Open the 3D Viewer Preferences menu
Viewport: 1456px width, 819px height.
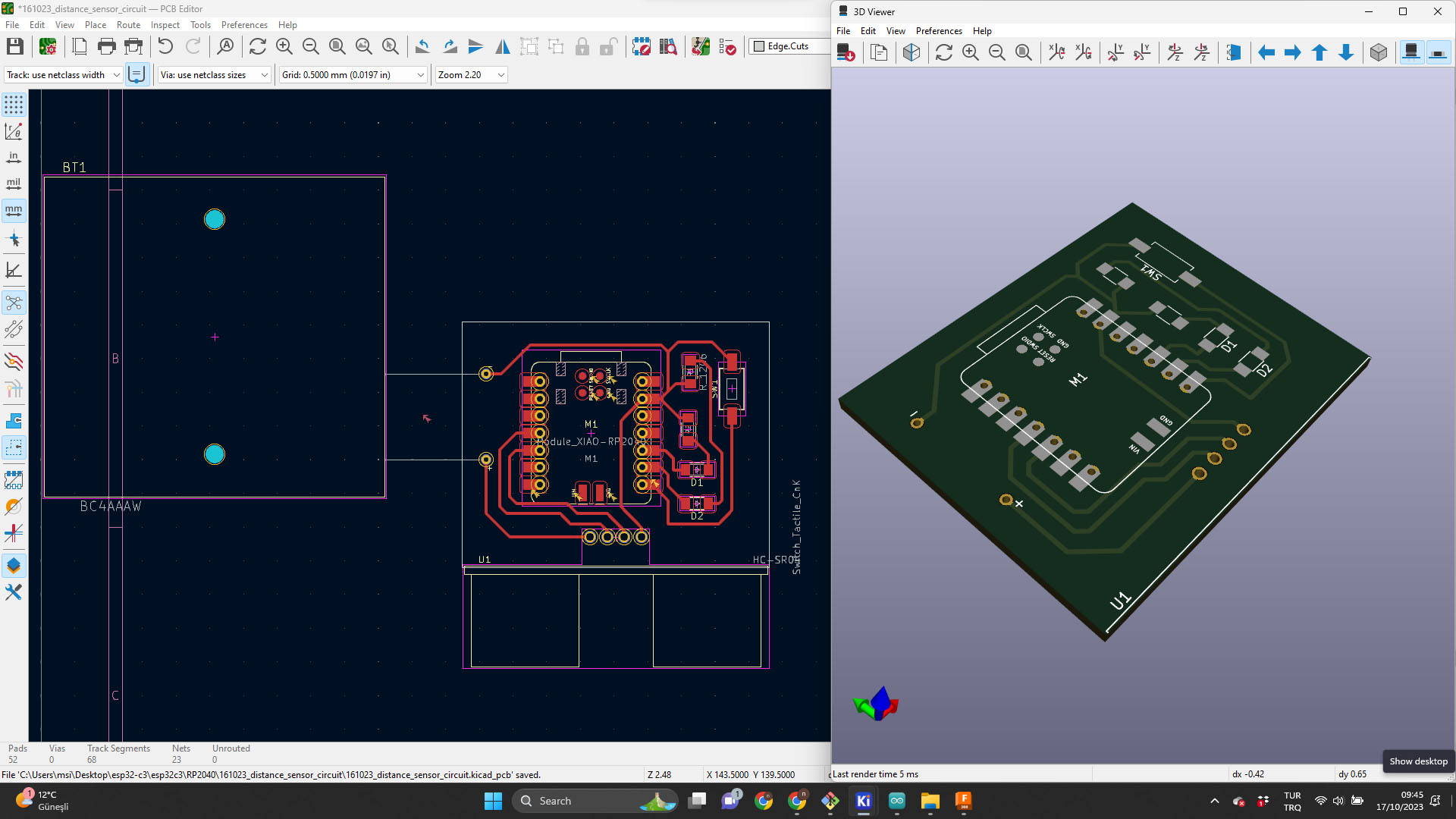(x=938, y=31)
